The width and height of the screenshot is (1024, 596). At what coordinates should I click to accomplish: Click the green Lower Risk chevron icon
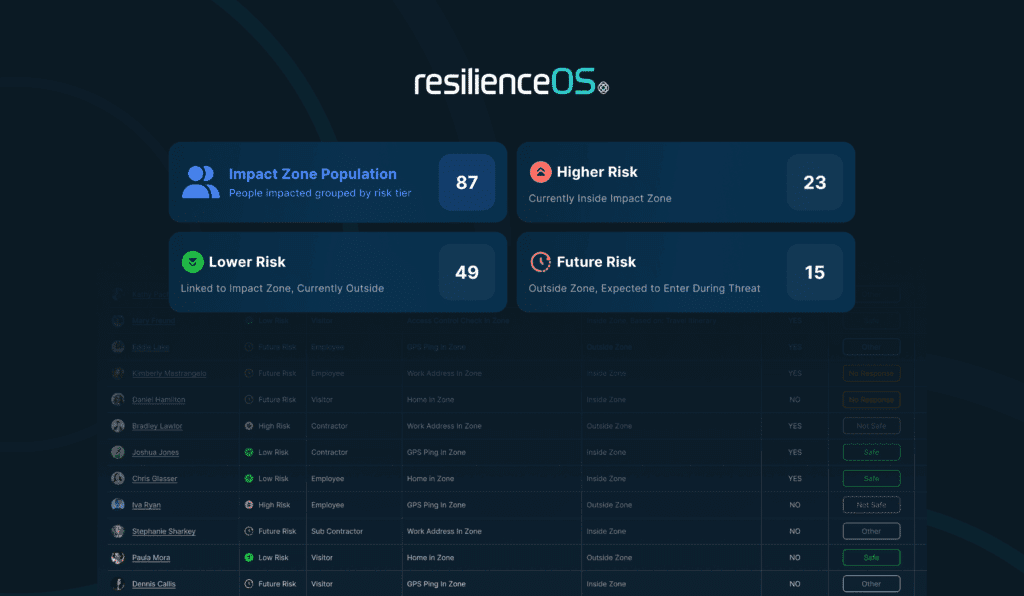(192, 262)
